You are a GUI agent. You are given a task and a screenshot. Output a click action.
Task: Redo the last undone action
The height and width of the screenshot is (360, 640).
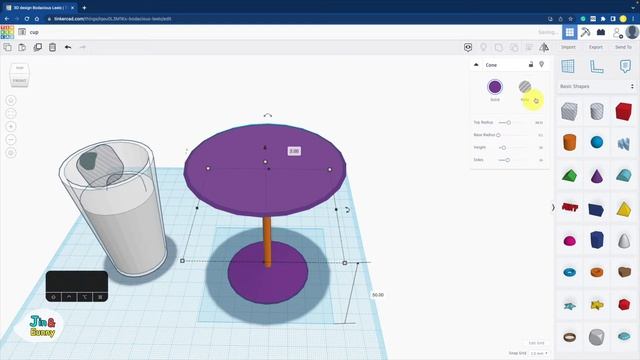(82, 47)
